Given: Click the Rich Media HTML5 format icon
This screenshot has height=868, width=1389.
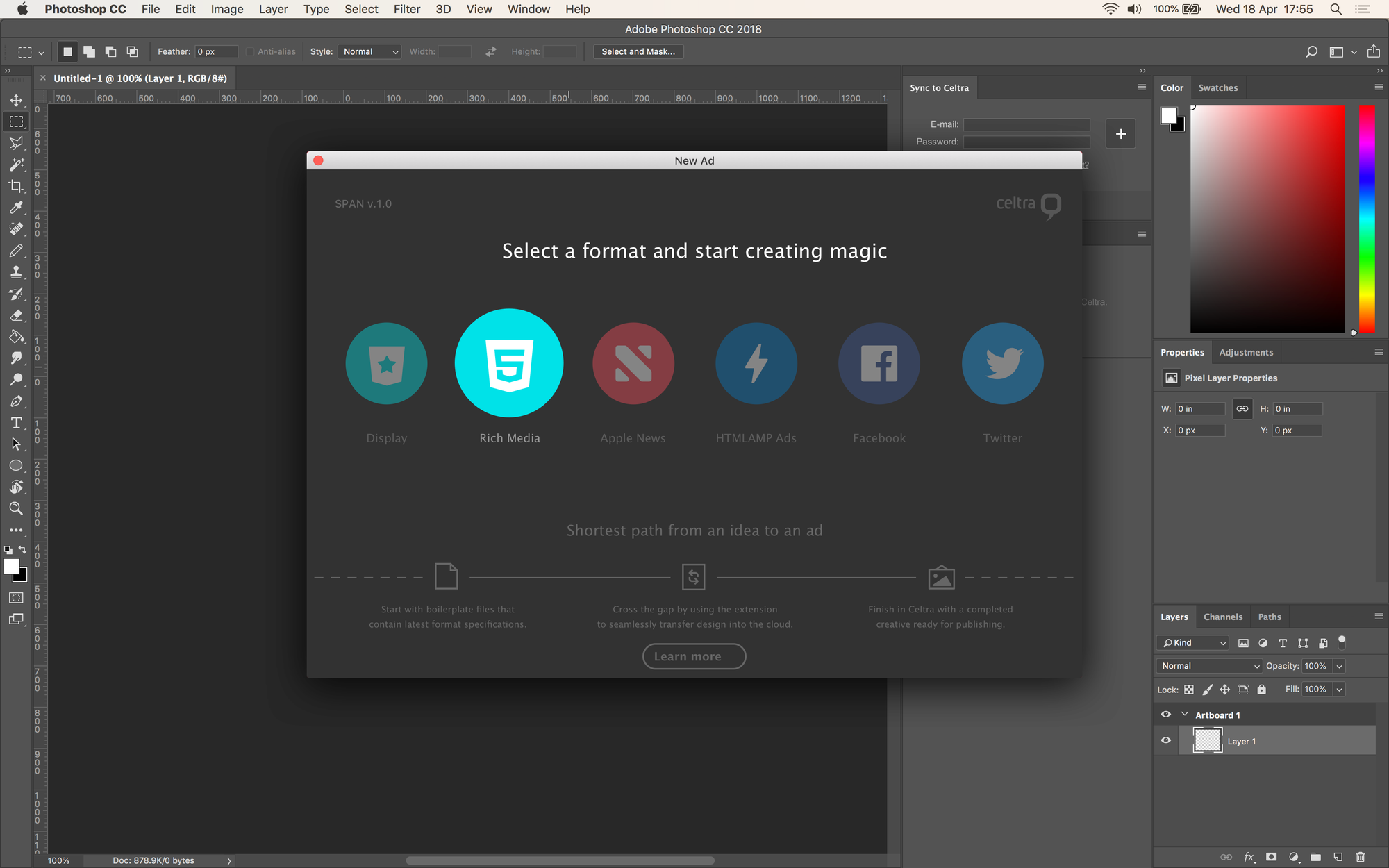Looking at the screenshot, I should (509, 363).
